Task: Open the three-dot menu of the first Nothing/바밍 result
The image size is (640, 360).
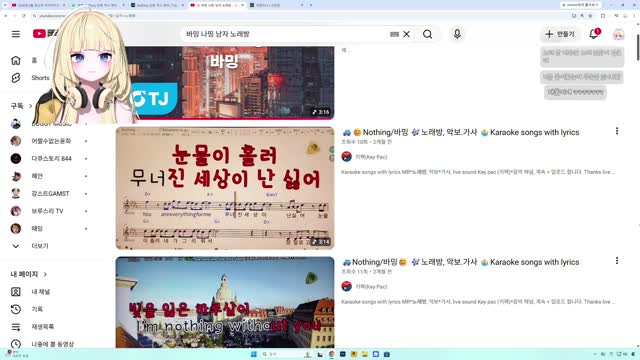Action: tap(617, 131)
